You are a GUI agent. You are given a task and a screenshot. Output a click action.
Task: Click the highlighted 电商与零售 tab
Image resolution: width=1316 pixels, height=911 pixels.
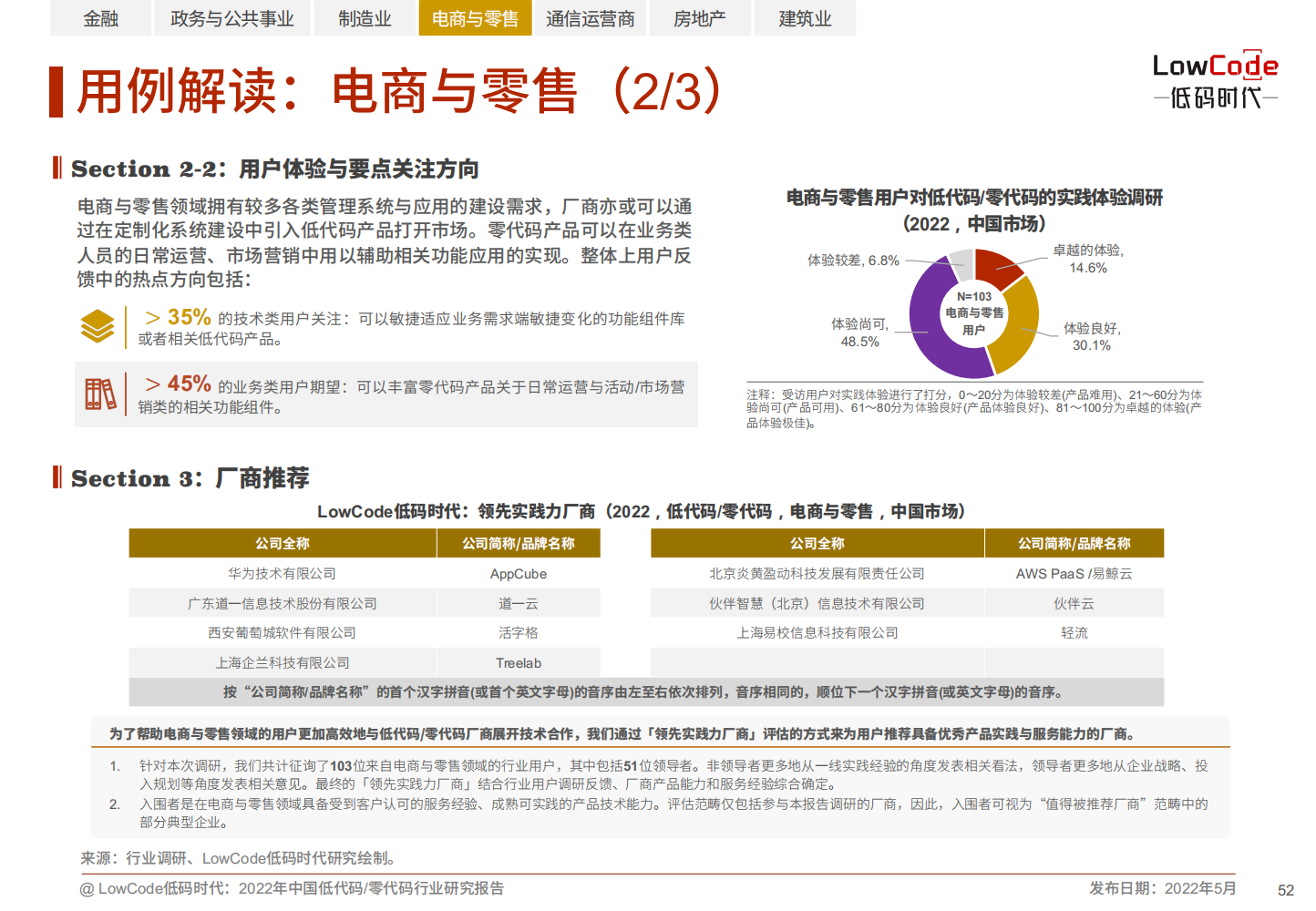pyautogui.click(x=475, y=18)
